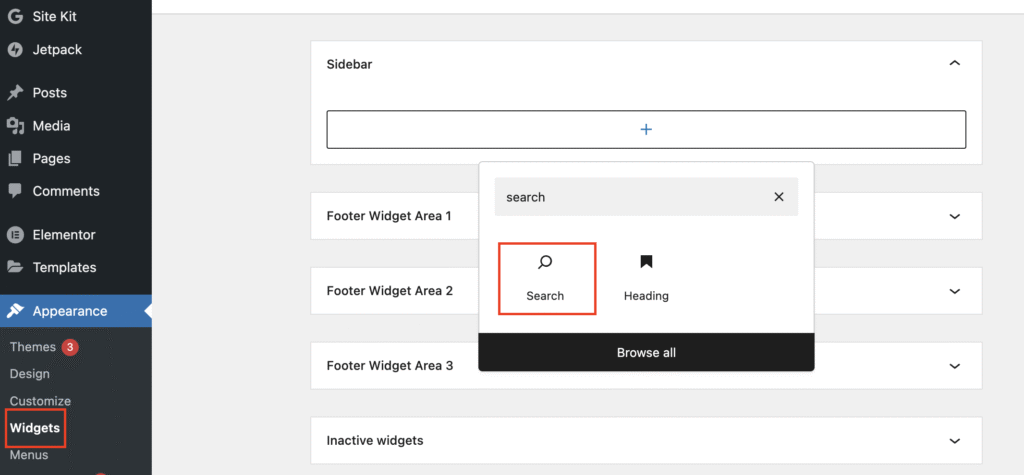Select the Search block magnifier icon
This screenshot has height=475, width=1024.
(x=545, y=263)
